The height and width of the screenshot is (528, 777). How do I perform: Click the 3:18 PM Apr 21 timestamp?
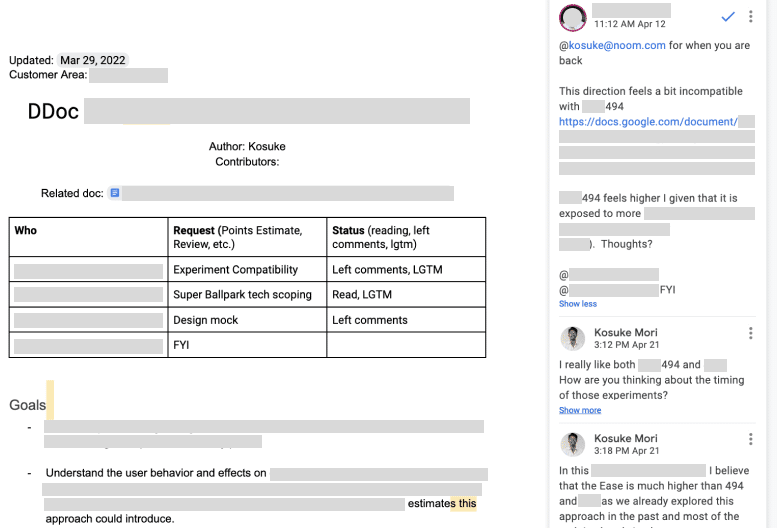coord(626,451)
